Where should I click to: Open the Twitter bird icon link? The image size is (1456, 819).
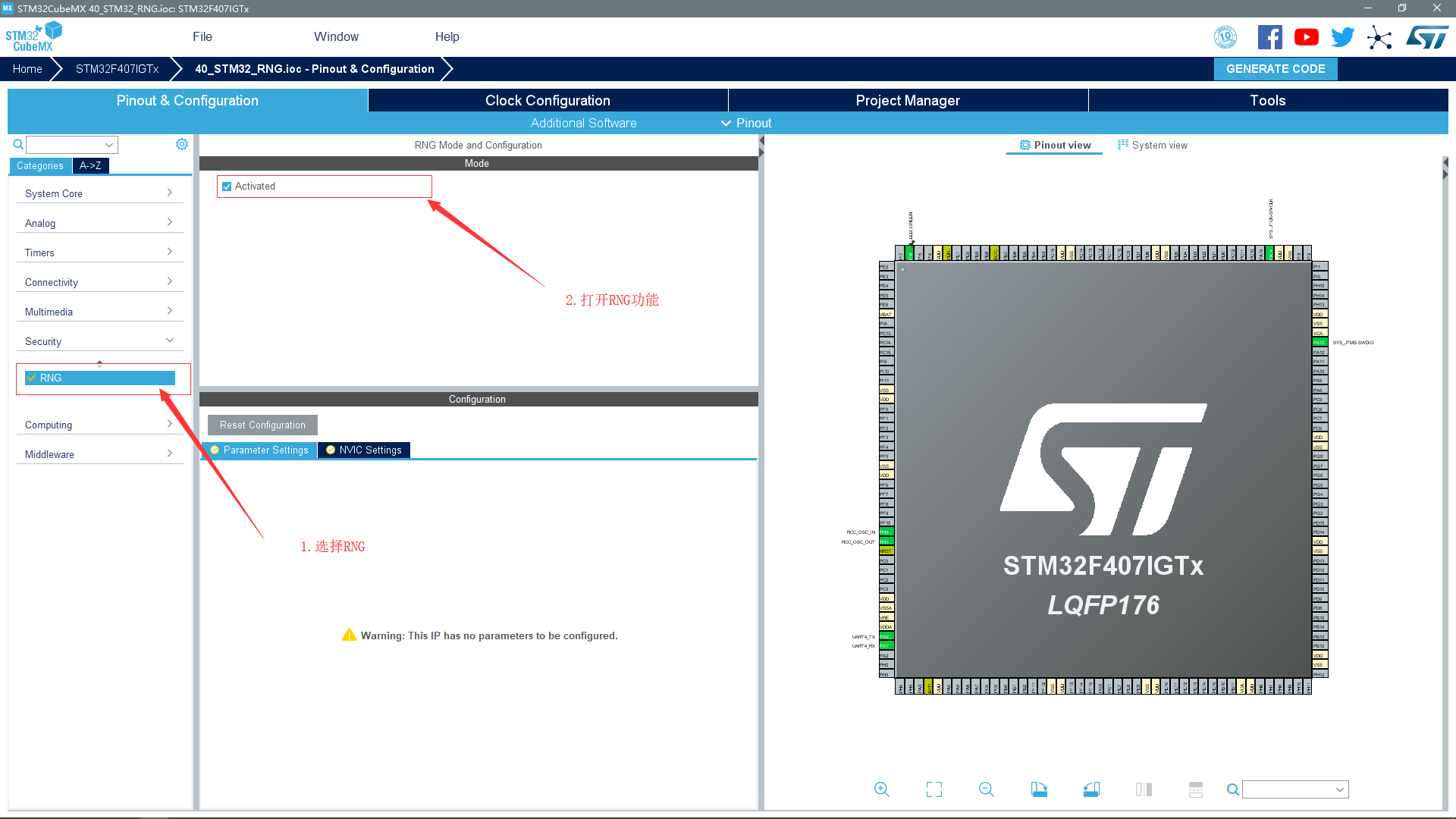point(1342,37)
